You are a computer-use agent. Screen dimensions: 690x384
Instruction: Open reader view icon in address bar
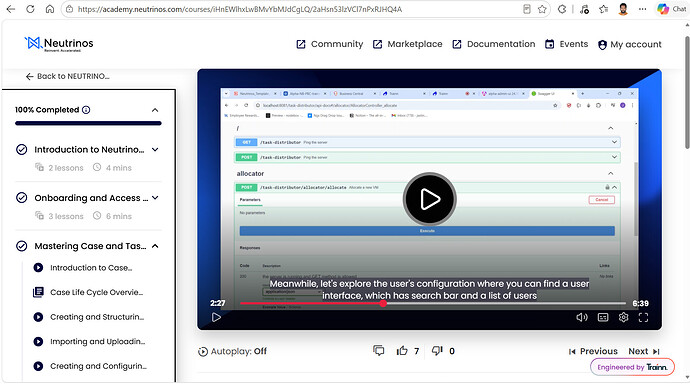coord(527,9)
